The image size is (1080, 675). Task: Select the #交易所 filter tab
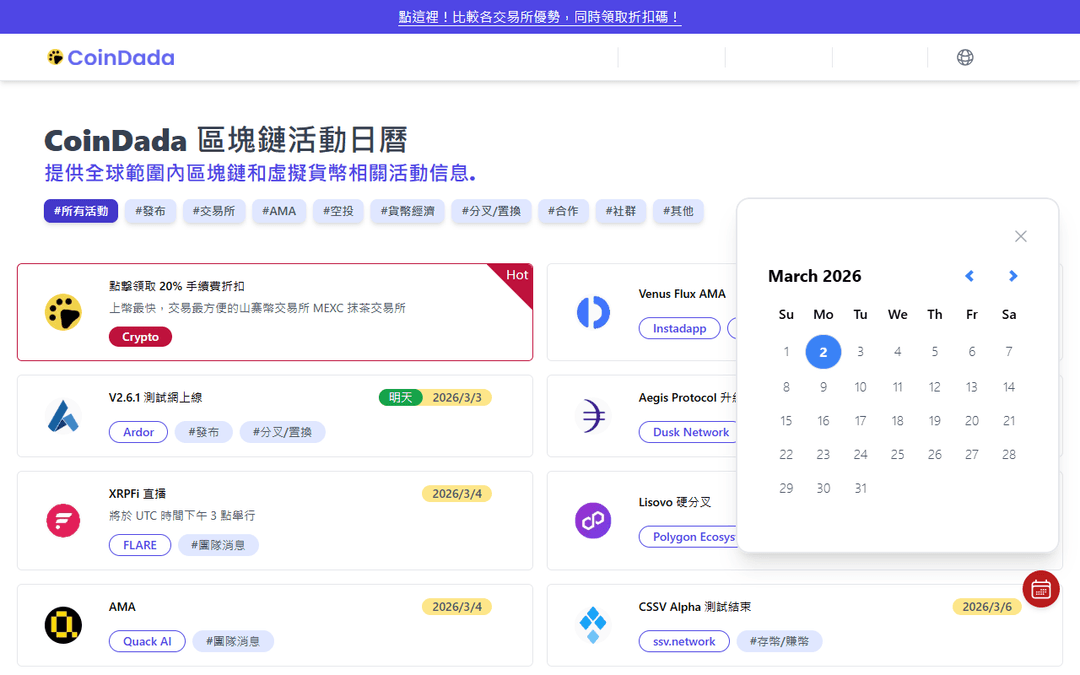(214, 211)
